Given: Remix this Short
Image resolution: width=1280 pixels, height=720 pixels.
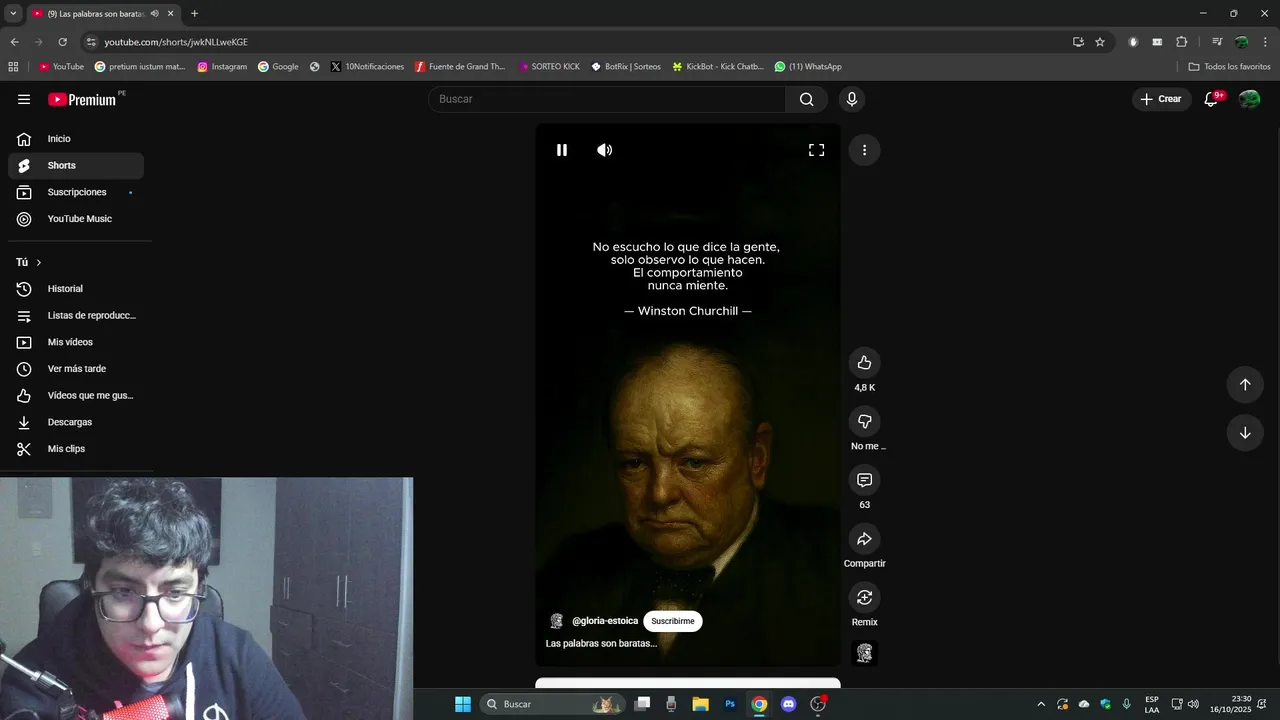Looking at the screenshot, I should coord(864,597).
